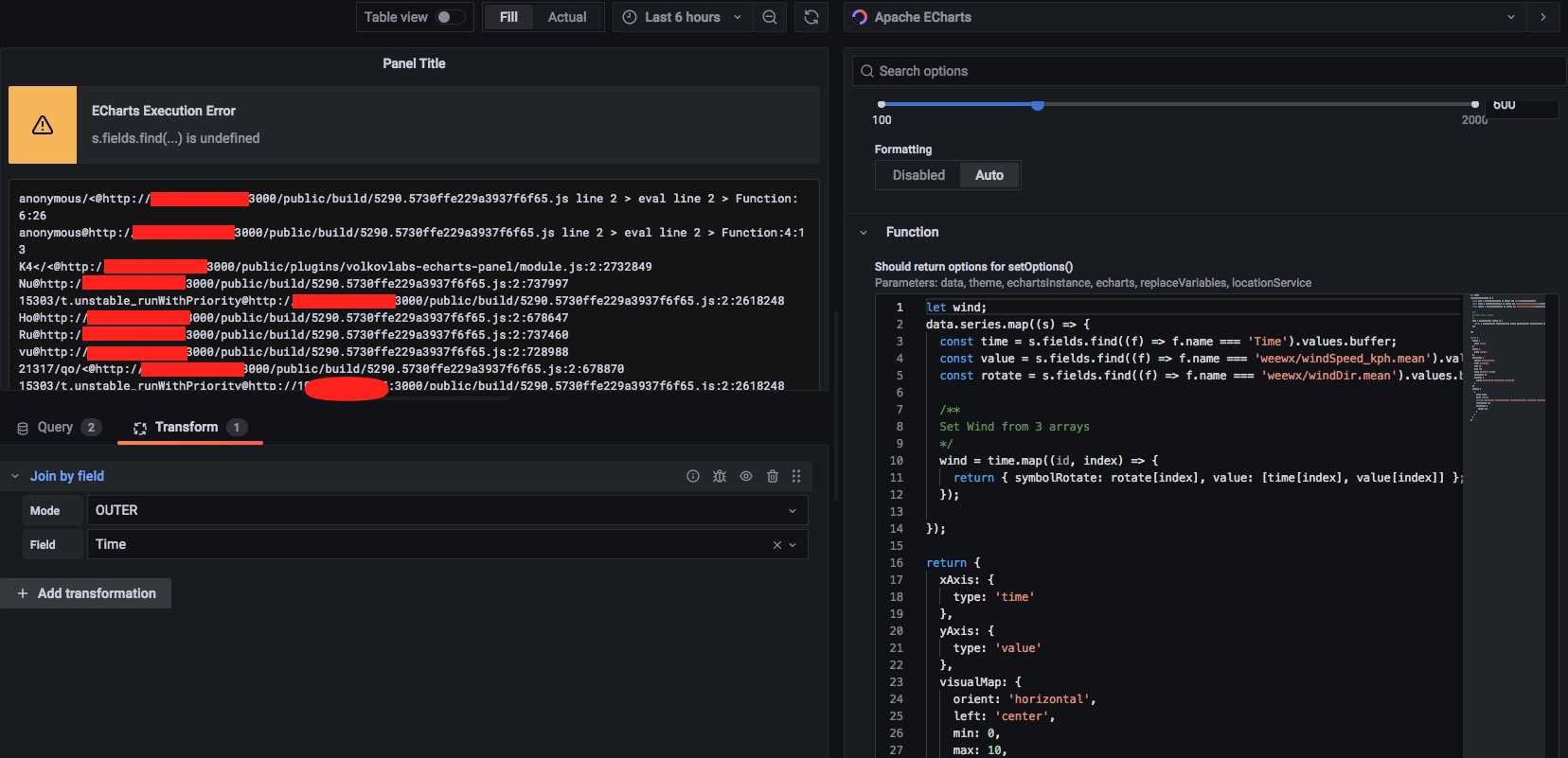Click the refresh dashboard icon

[x=811, y=17]
